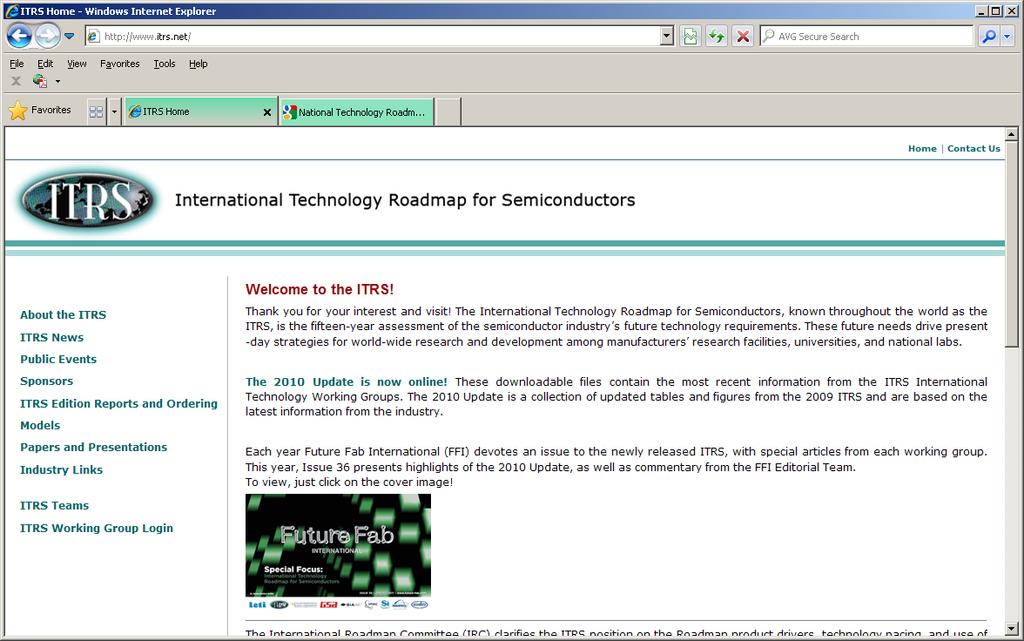Viewport: 1024px width, 641px height.
Task: Click the 'Welcome to the ITRS!' heading
Action: 319,289
